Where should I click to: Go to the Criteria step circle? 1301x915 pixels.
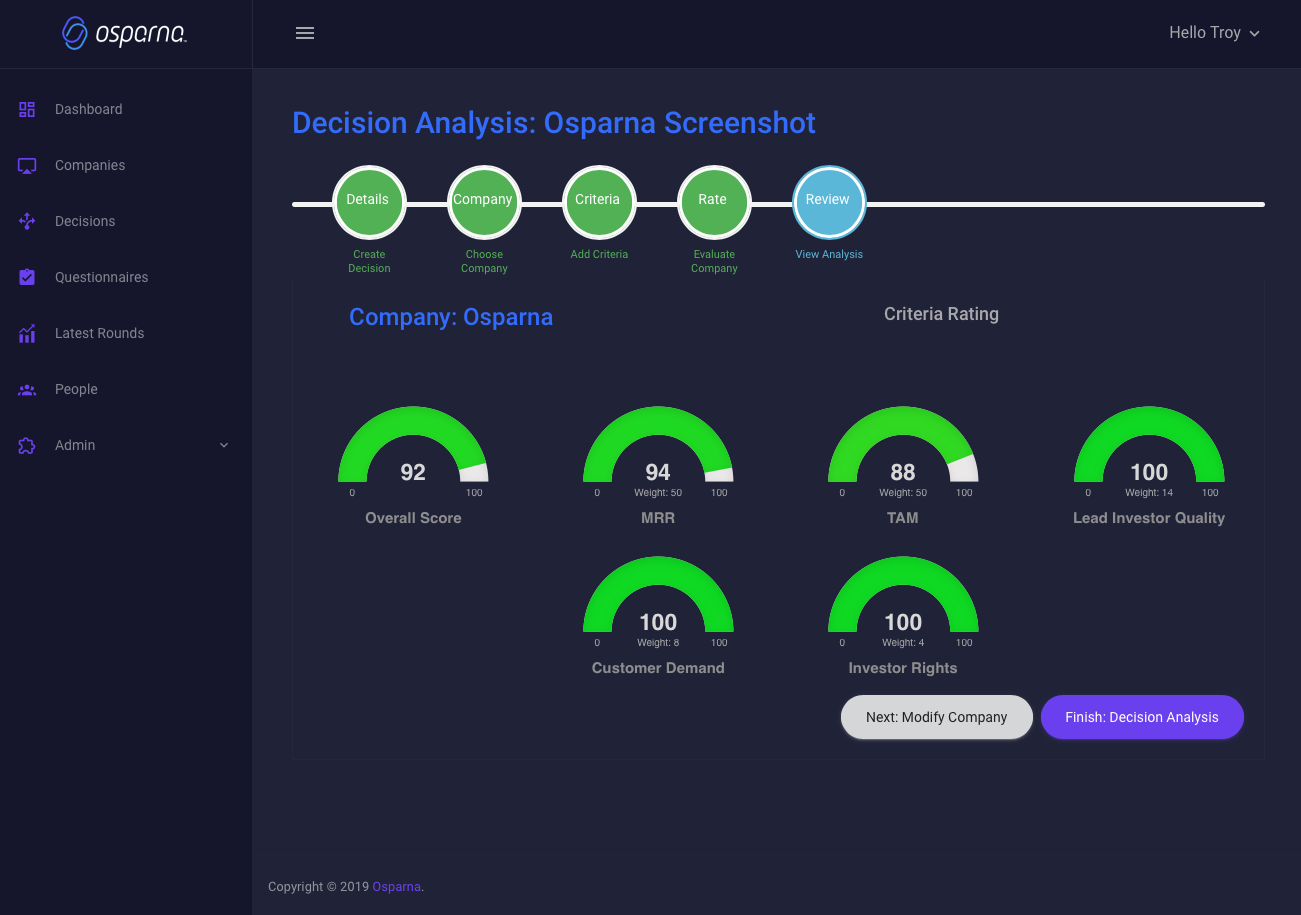tap(598, 202)
